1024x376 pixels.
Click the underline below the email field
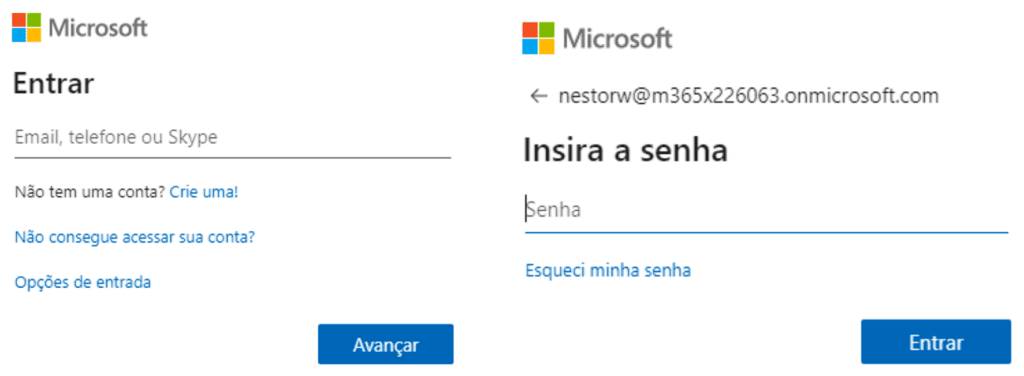tap(232, 157)
